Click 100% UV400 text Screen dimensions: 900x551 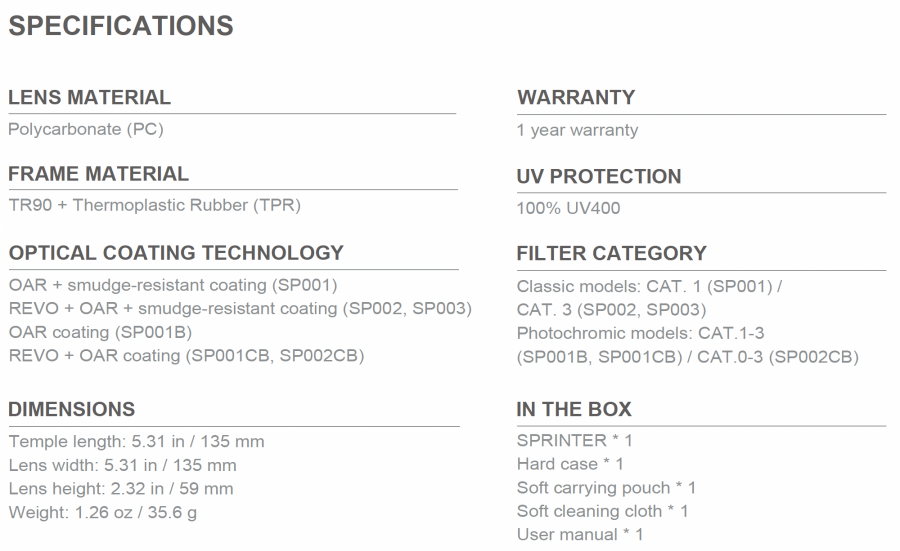(x=568, y=208)
